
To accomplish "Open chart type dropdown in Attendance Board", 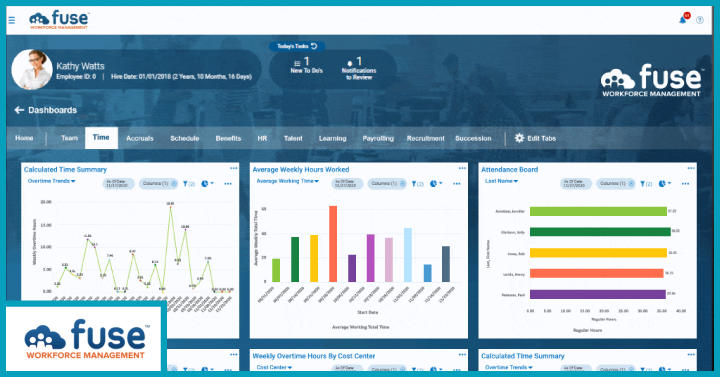I will pos(665,184).
